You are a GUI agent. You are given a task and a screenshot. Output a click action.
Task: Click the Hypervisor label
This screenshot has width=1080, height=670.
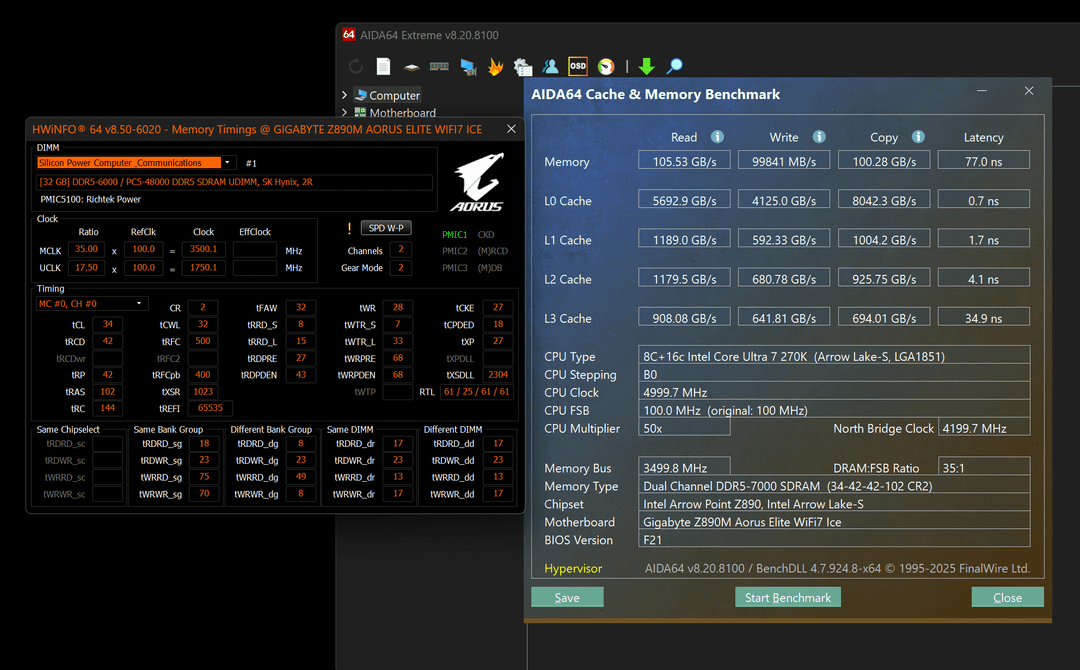point(573,568)
